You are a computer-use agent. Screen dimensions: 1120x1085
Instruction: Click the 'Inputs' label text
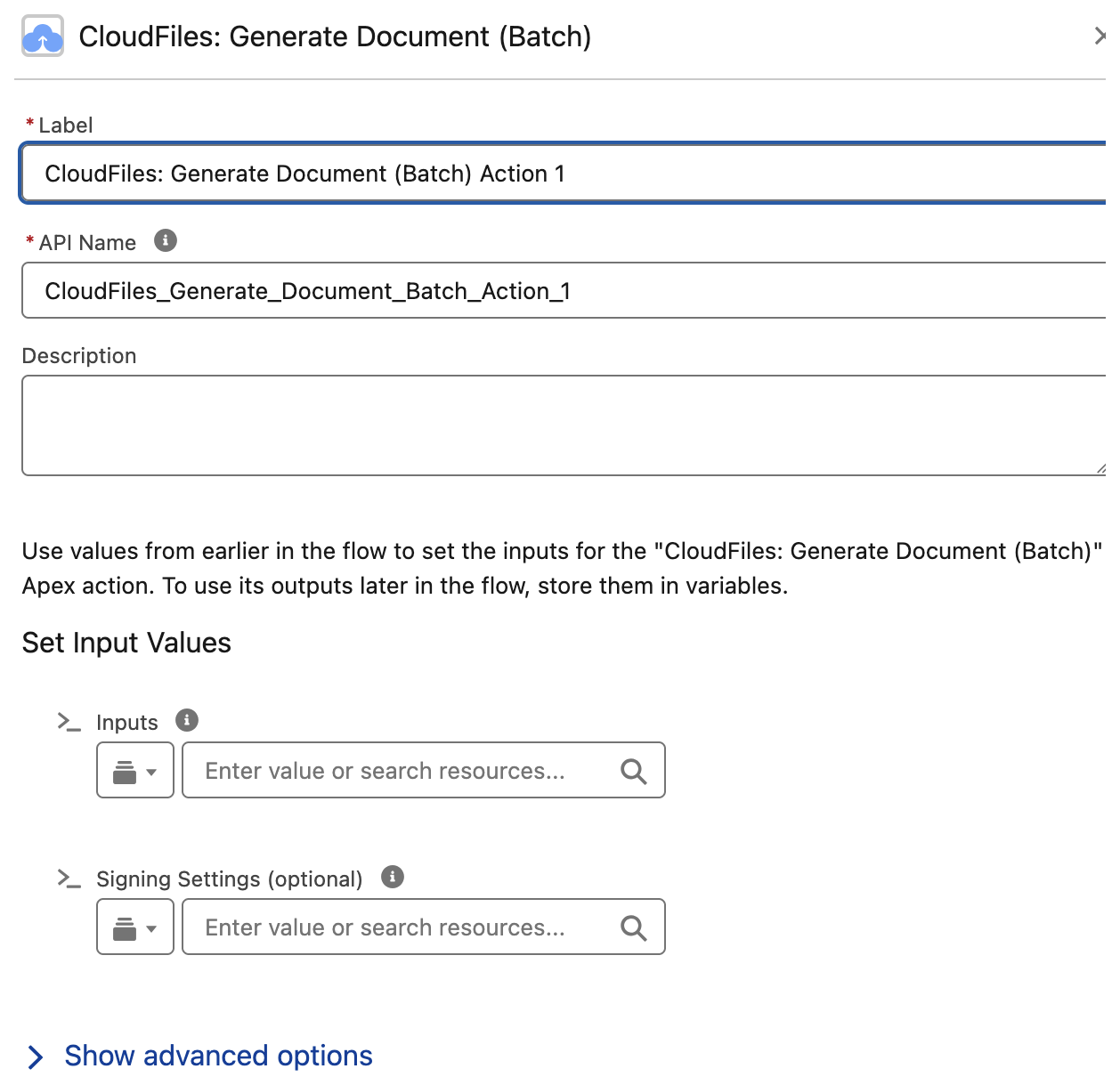click(127, 722)
